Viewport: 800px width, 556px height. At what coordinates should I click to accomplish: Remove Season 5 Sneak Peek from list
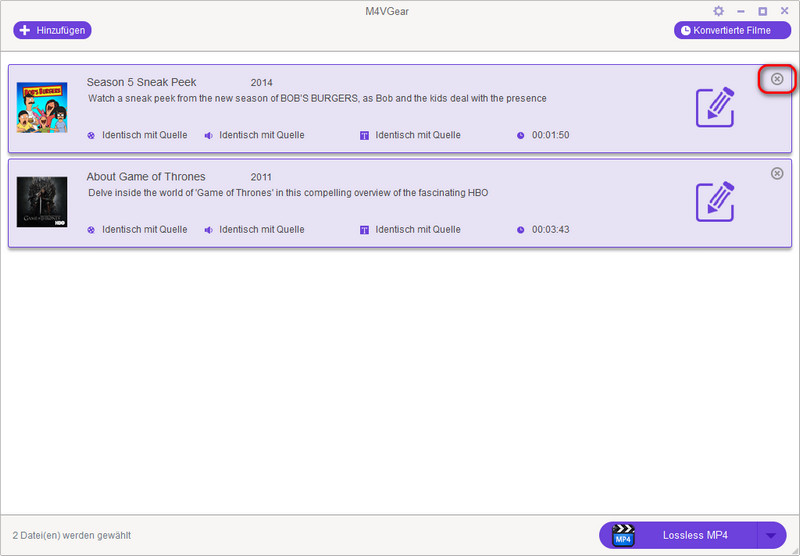coord(777,79)
